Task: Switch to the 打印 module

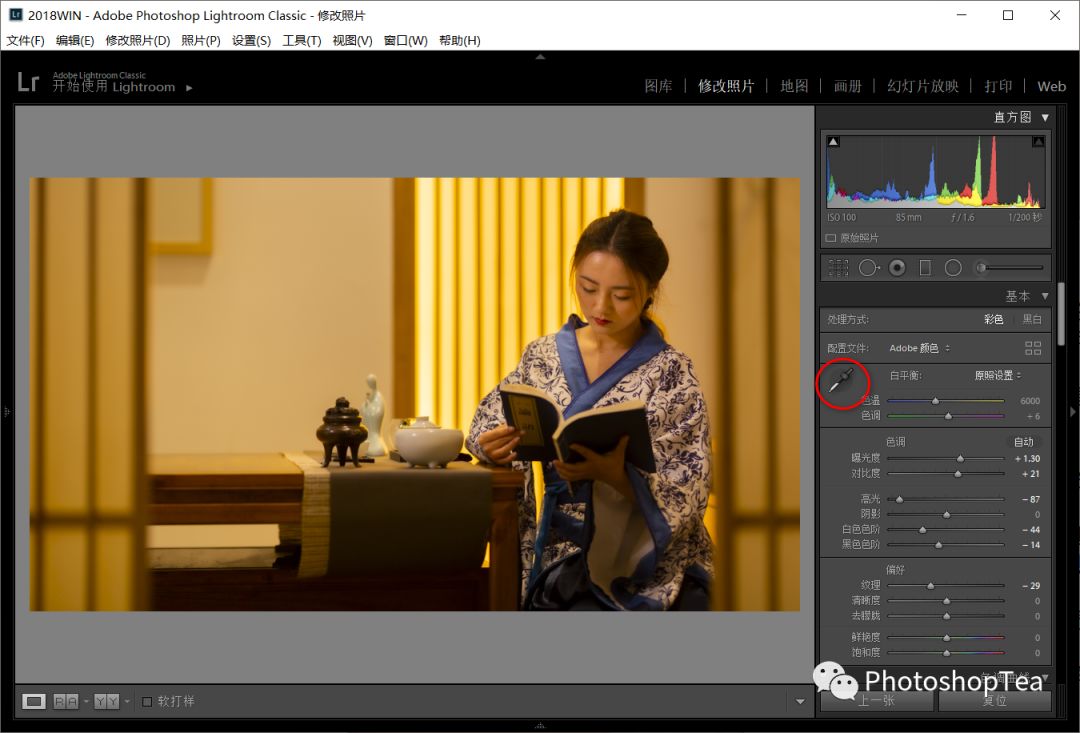Action: point(998,86)
